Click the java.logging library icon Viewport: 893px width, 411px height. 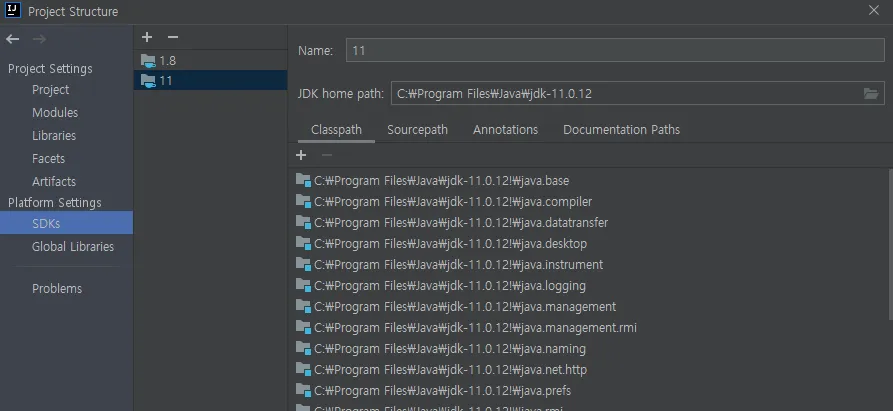[304, 286]
